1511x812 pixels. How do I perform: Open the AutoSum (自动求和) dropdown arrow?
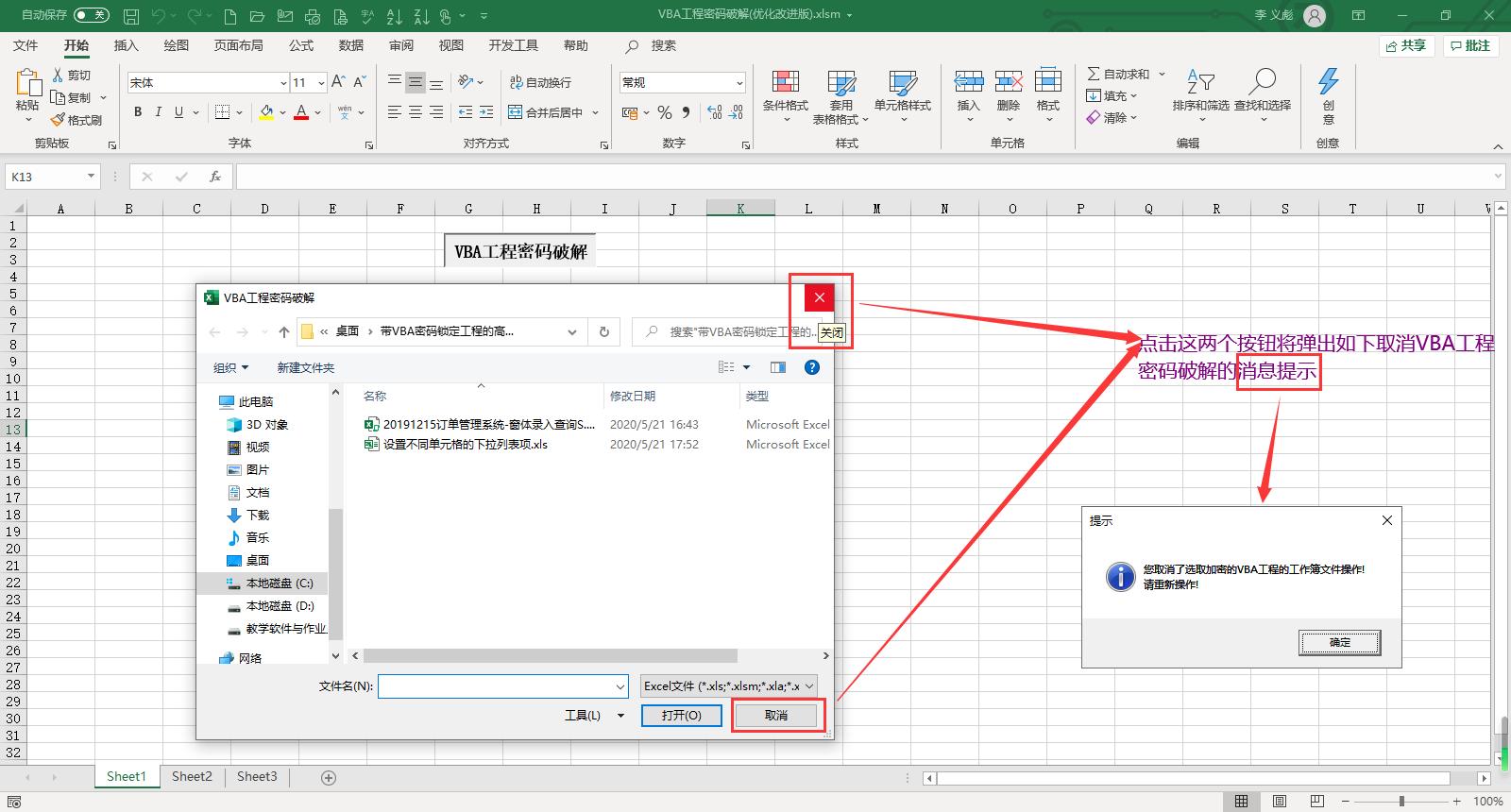(x=1162, y=74)
